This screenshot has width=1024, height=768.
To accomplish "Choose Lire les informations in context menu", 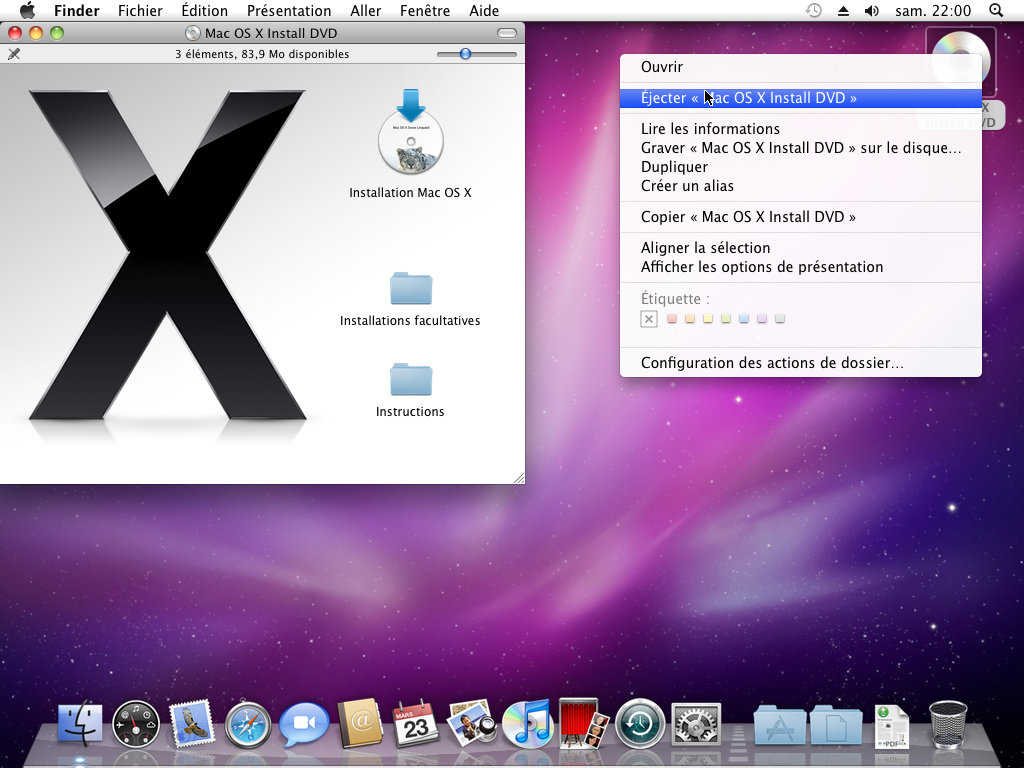I will point(710,129).
